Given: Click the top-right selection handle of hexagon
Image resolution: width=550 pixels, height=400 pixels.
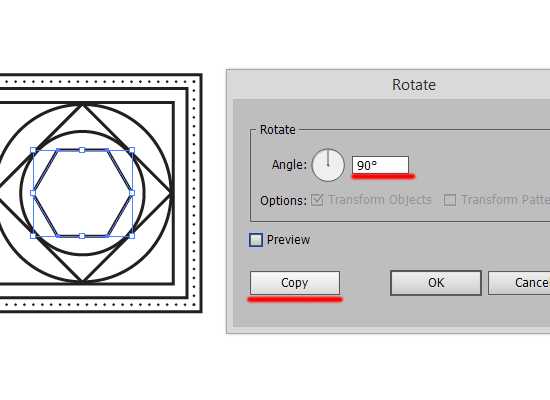Looking at the screenshot, I should click(x=132, y=150).
